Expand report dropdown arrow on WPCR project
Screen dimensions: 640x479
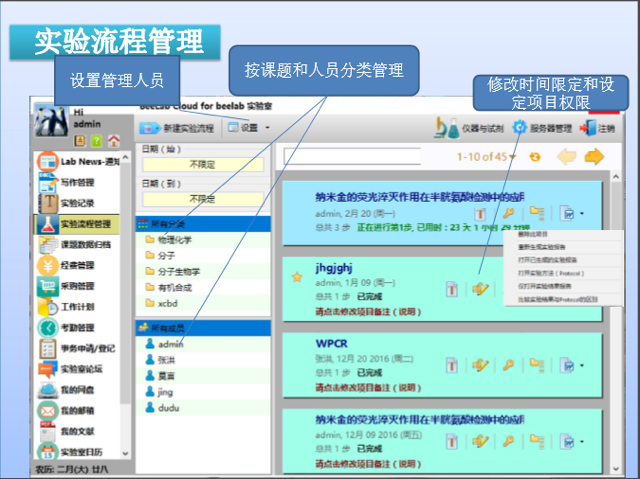coord(582,365)
